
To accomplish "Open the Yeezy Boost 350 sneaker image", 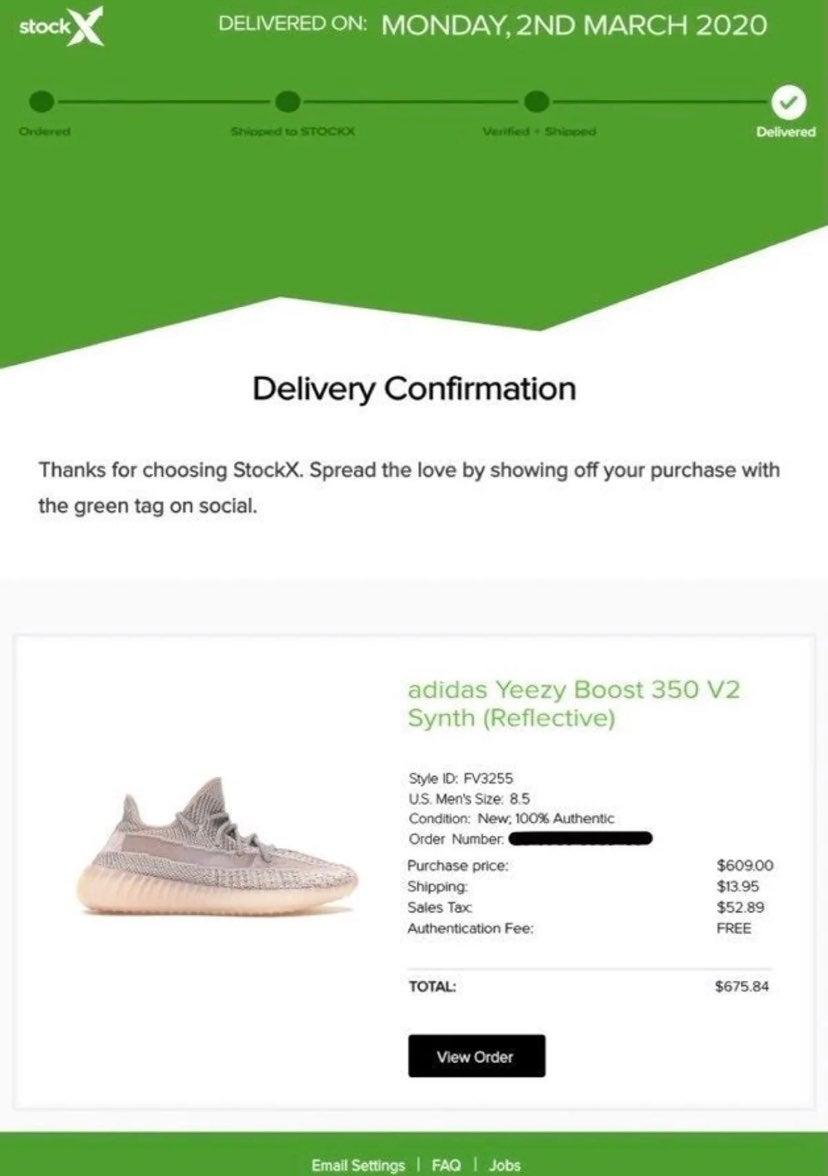I will tap(218, 847).
